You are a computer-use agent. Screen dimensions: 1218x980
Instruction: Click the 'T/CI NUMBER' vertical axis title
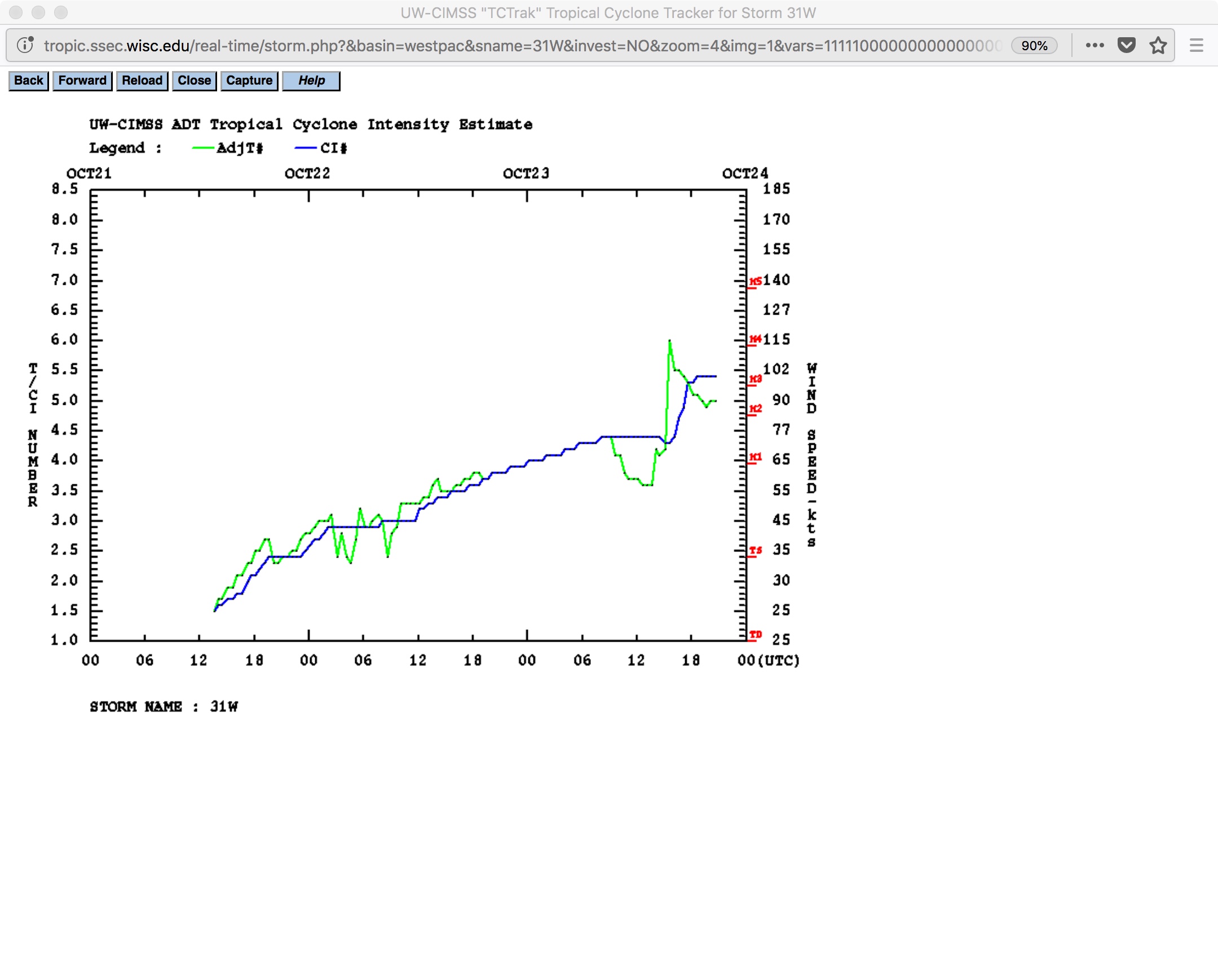pos(33,435)
